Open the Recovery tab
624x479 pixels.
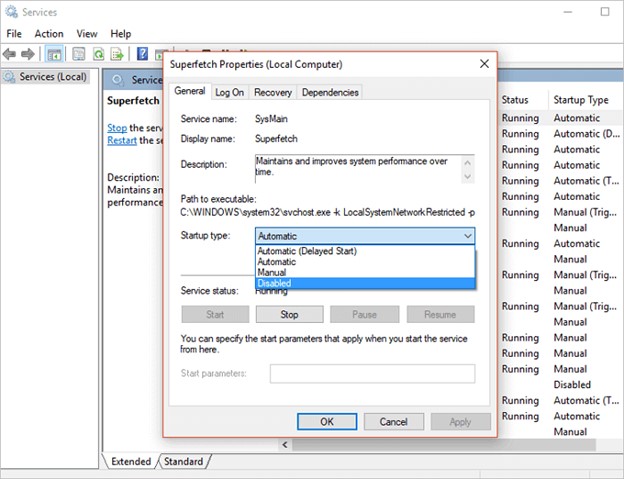(272, 92)
